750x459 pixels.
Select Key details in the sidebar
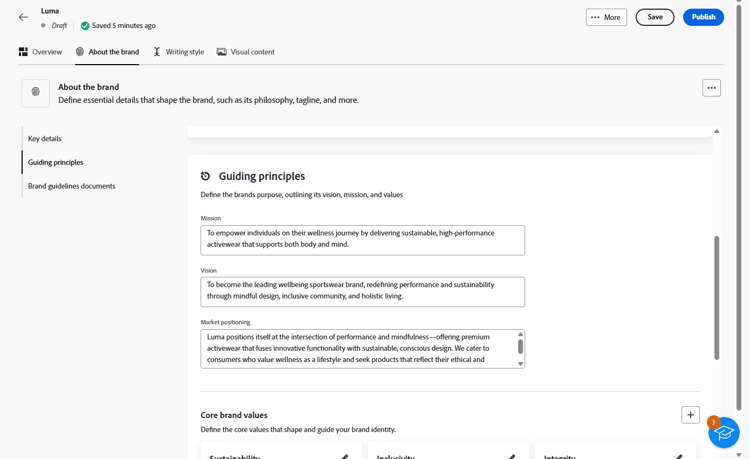44,139
